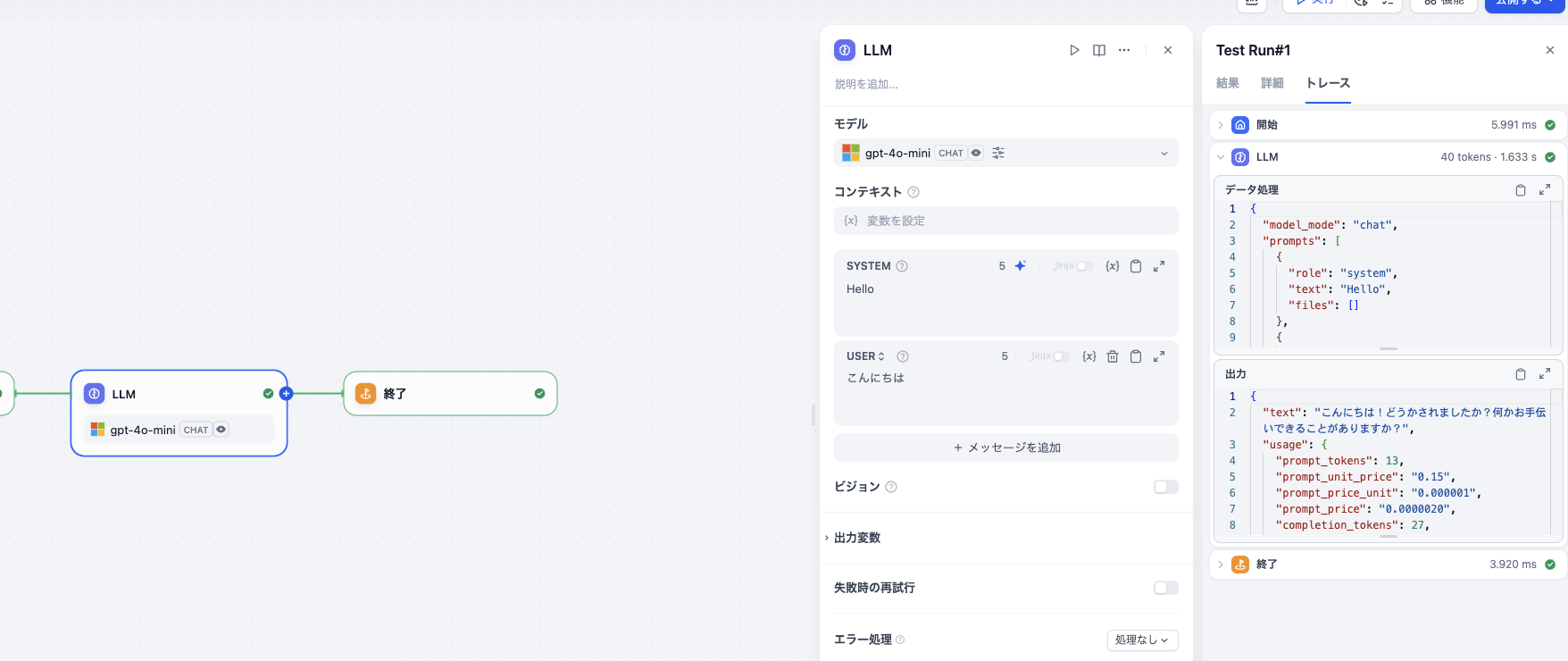Open the gpt-4o-mini model dropdown in the panel
This screenshot has width=1568, height=661.
tap(1006, 153)
